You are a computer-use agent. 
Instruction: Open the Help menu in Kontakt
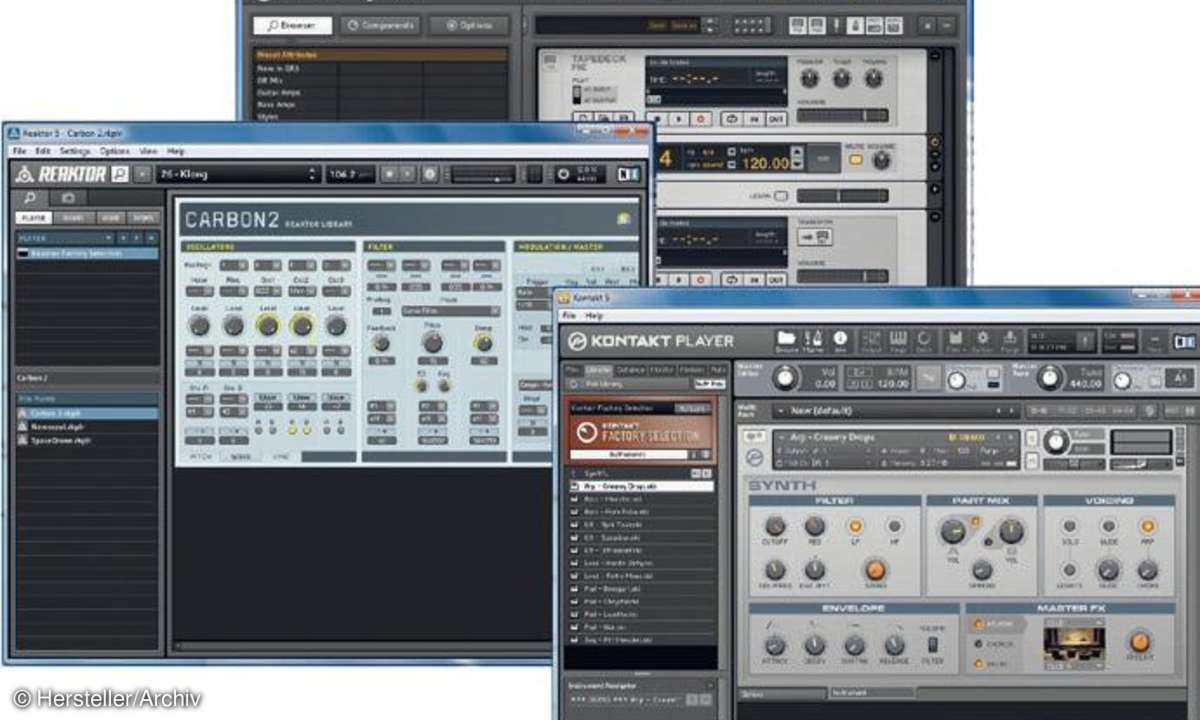595,315
